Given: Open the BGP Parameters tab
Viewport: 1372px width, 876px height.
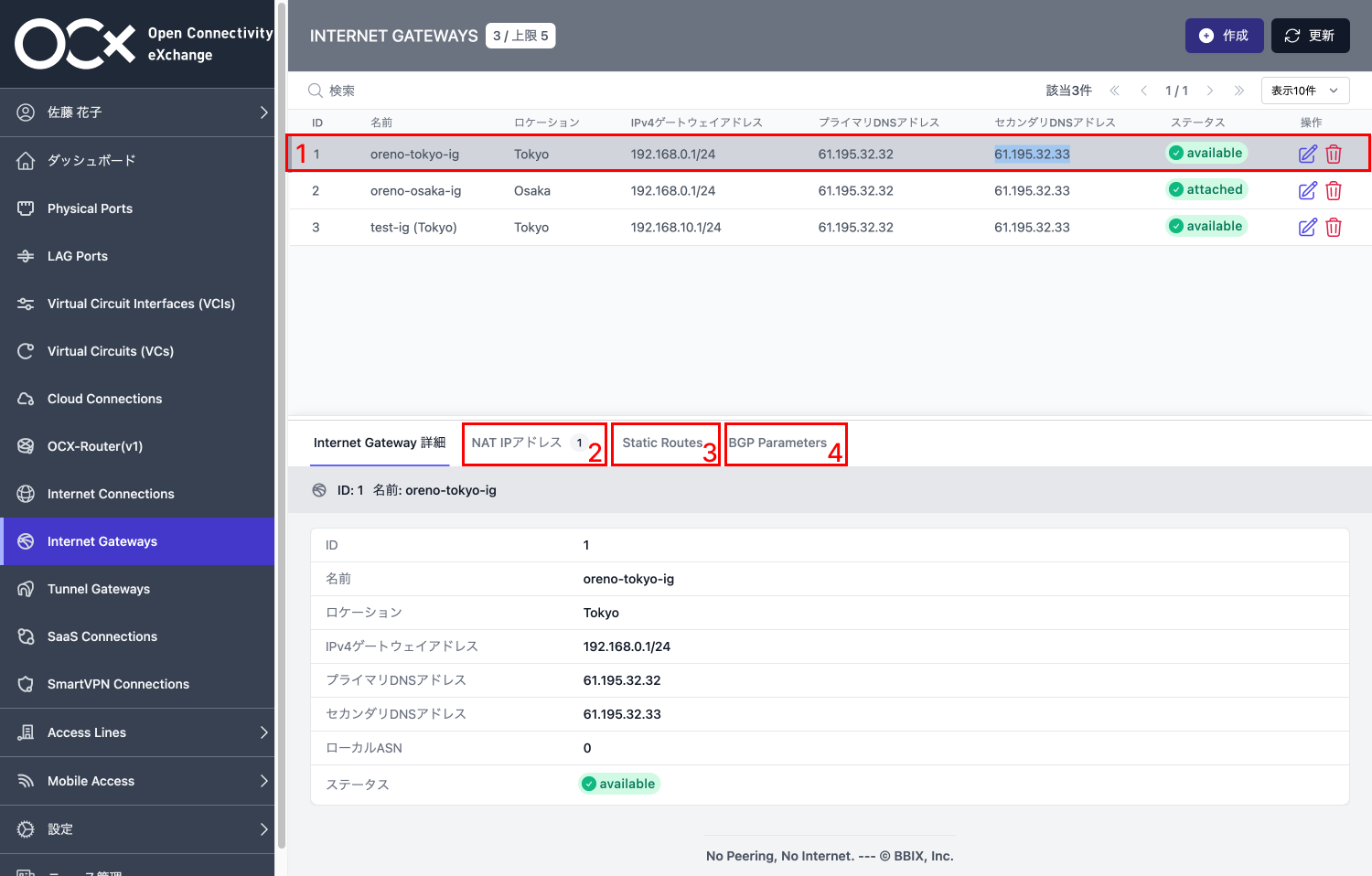Looking at the screenshot, I should pyautogui.click(x=777, y=443).
